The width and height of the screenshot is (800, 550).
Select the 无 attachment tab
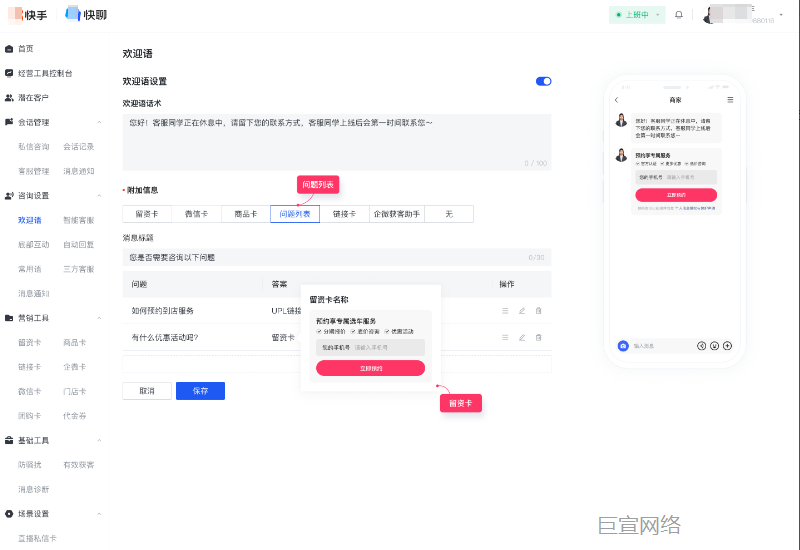pos(449,214)
